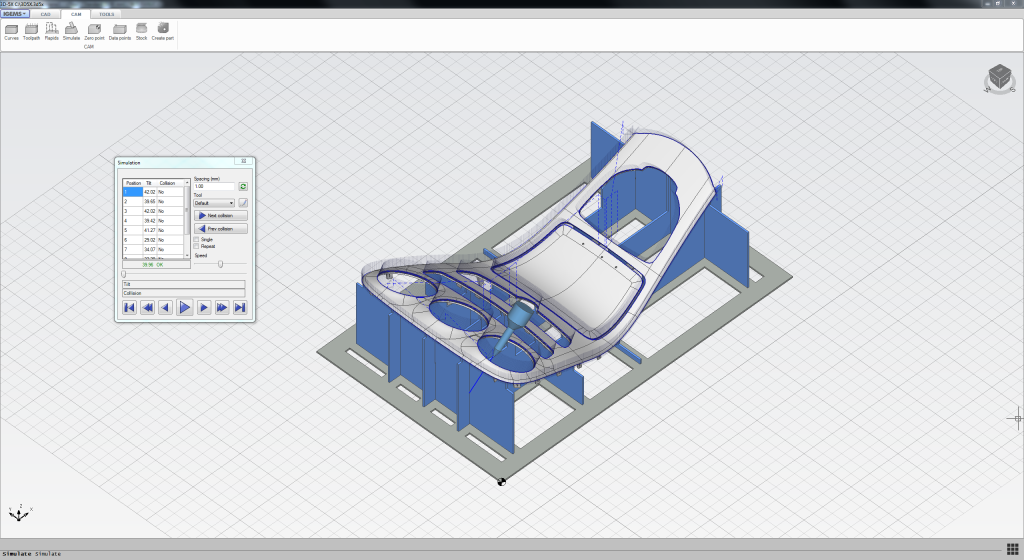
Task: Click the Collision progress bar
Action: [184, 293]
